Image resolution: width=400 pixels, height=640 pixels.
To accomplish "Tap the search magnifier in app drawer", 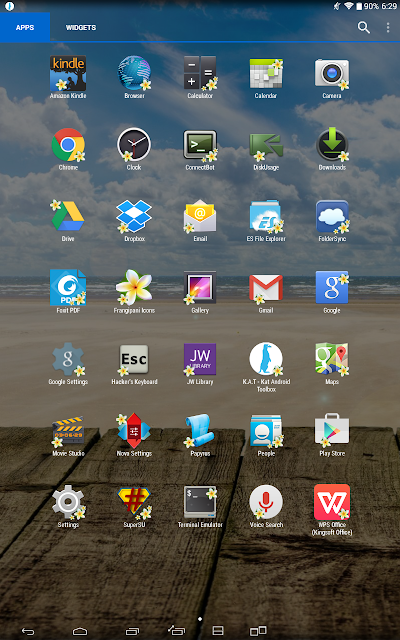I will point(364,27).
